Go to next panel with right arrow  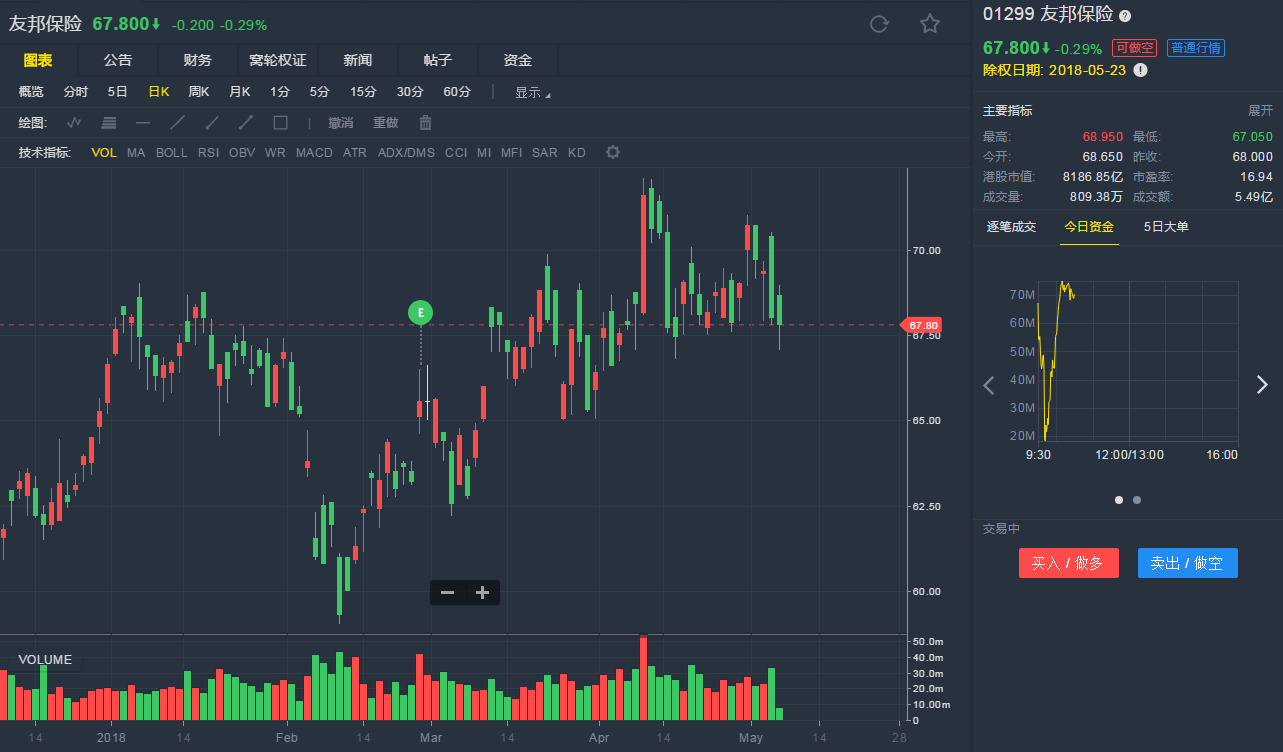pos(1262,385)
